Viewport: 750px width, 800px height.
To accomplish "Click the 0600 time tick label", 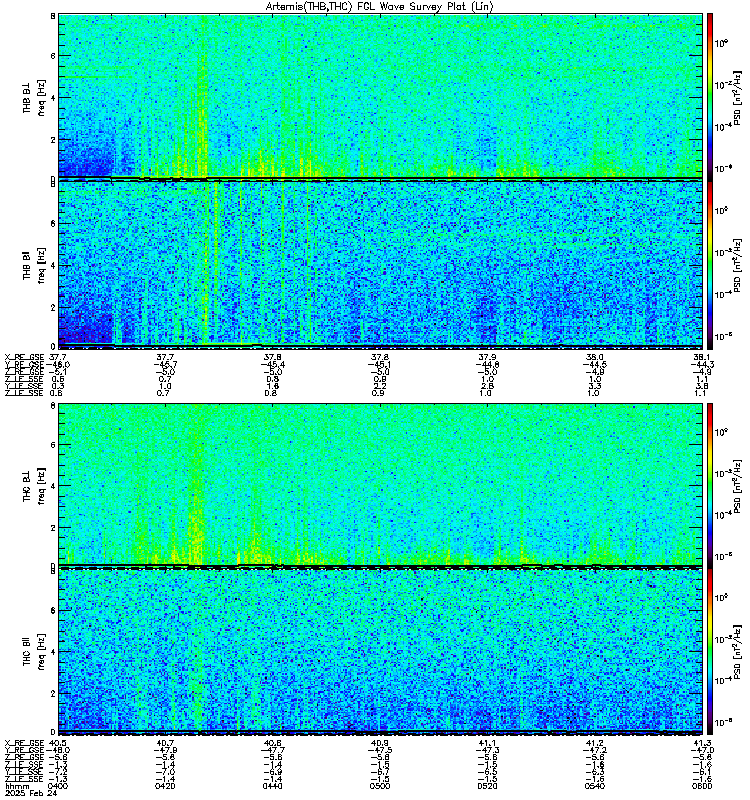I will (702, 786).
